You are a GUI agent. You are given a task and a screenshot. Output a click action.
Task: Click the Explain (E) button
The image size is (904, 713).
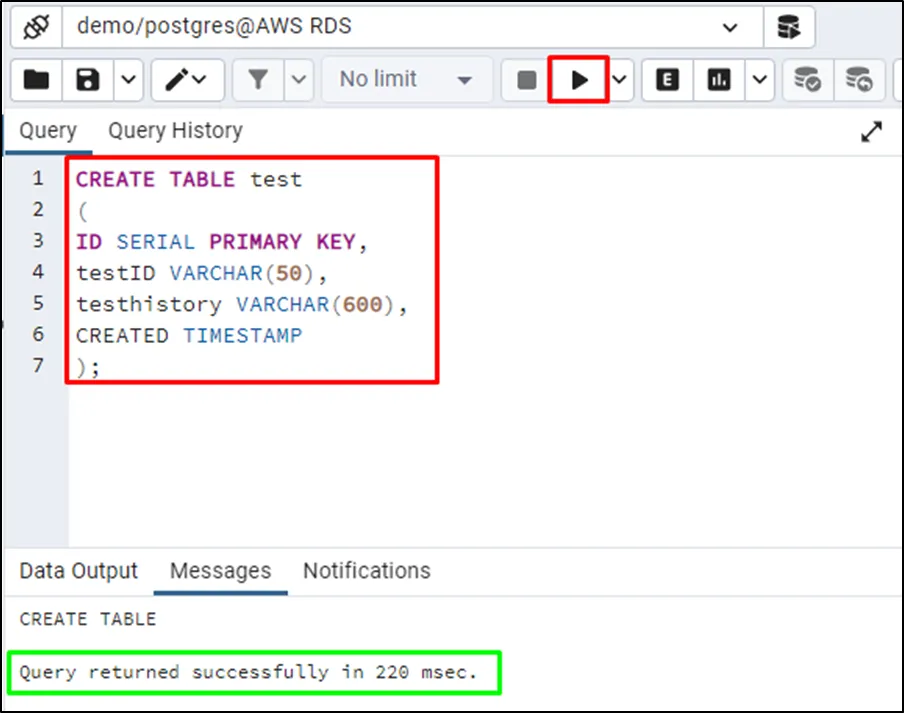pyautogui.click(x=667, y=80)
